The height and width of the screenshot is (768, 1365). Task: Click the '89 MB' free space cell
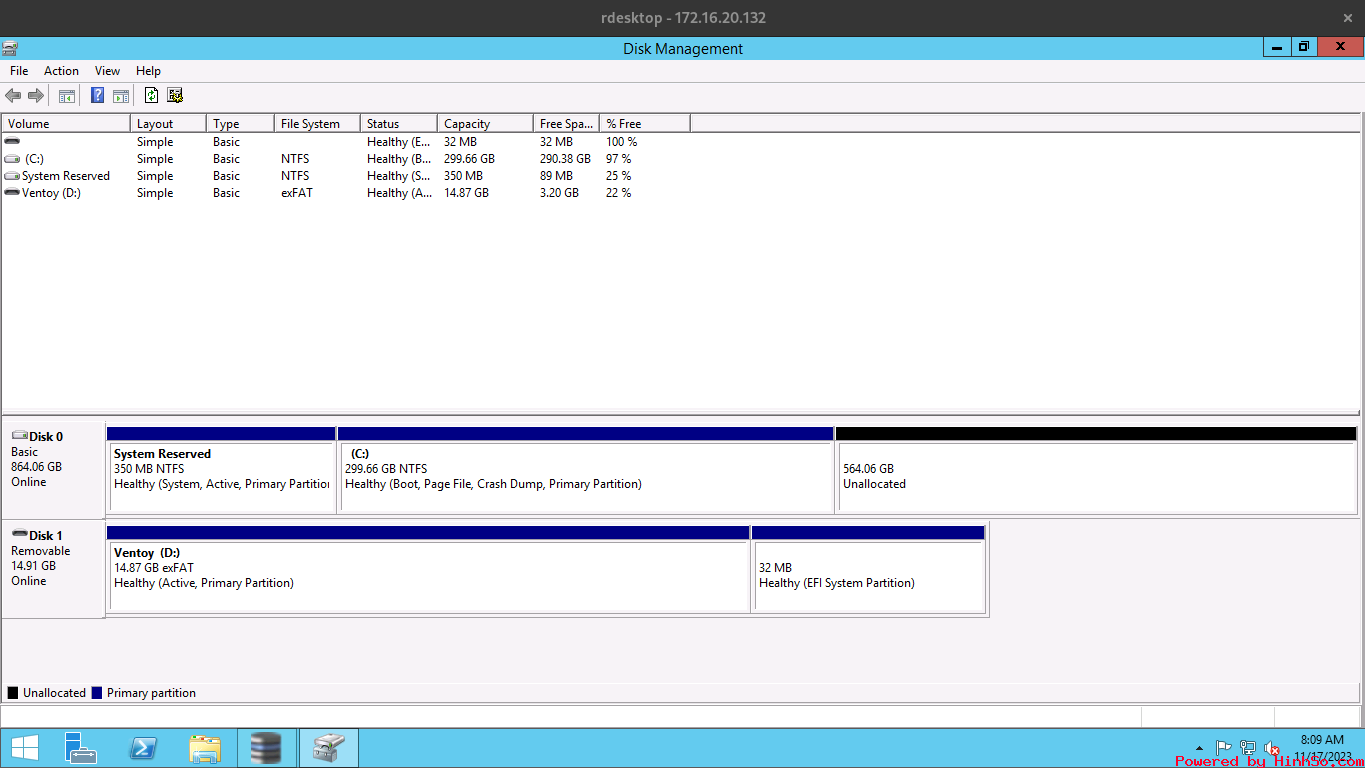pos(556,176)
